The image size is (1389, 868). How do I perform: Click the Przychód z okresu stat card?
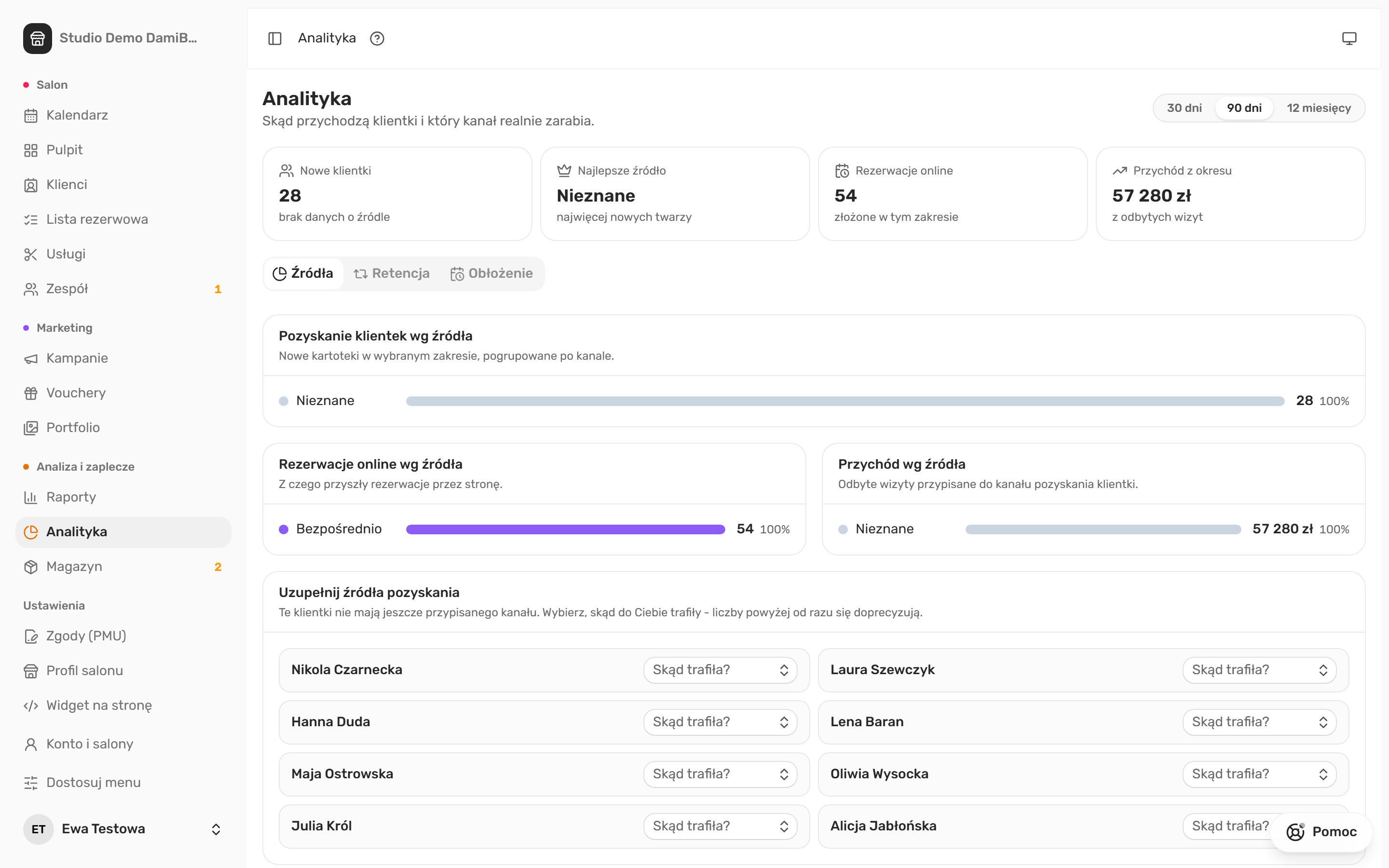click(x=1230, y=194)
